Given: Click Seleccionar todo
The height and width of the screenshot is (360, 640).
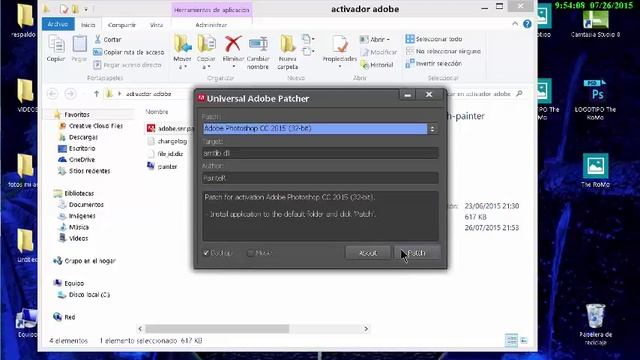Looking at the screenshot, I should pyautogui.click(x=434, y=39).
